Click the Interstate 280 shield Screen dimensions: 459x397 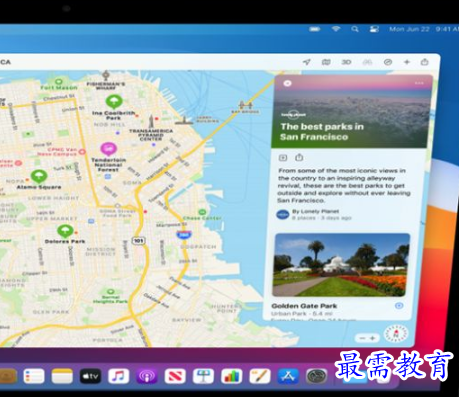coord(184,234)
